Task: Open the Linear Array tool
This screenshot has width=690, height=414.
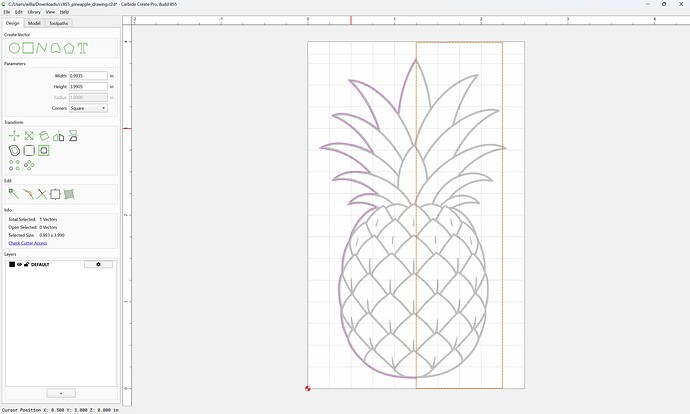Action: coord(15,165)
